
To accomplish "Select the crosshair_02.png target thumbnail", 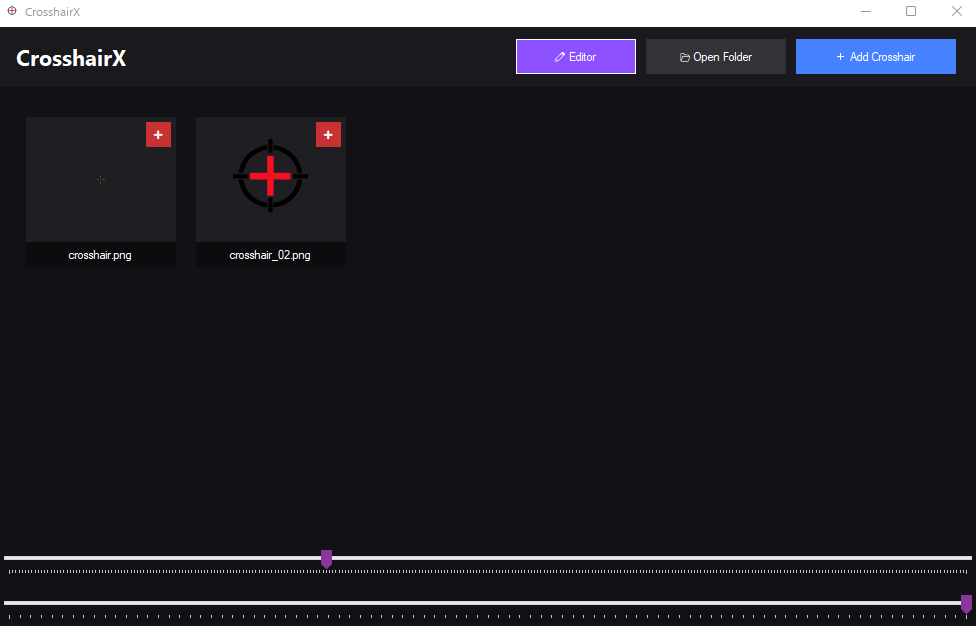I will click(x=271, y=180).
